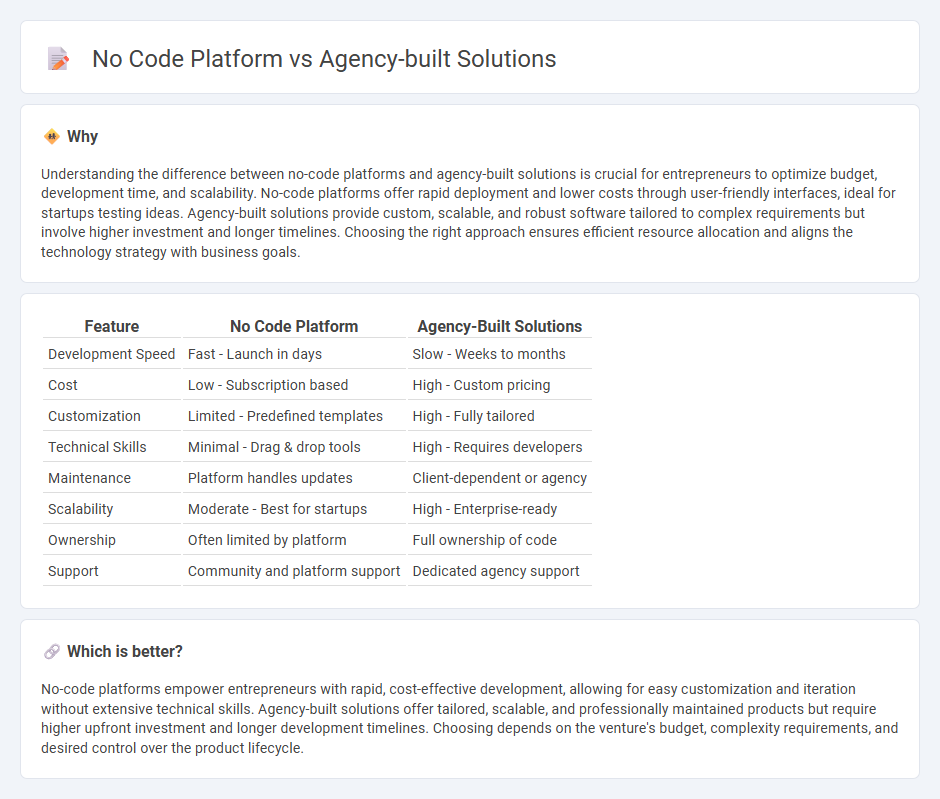Click the Moderate - Best for startups cell
The height and width of the screenshot is (799, 940).
pos(294,509)
